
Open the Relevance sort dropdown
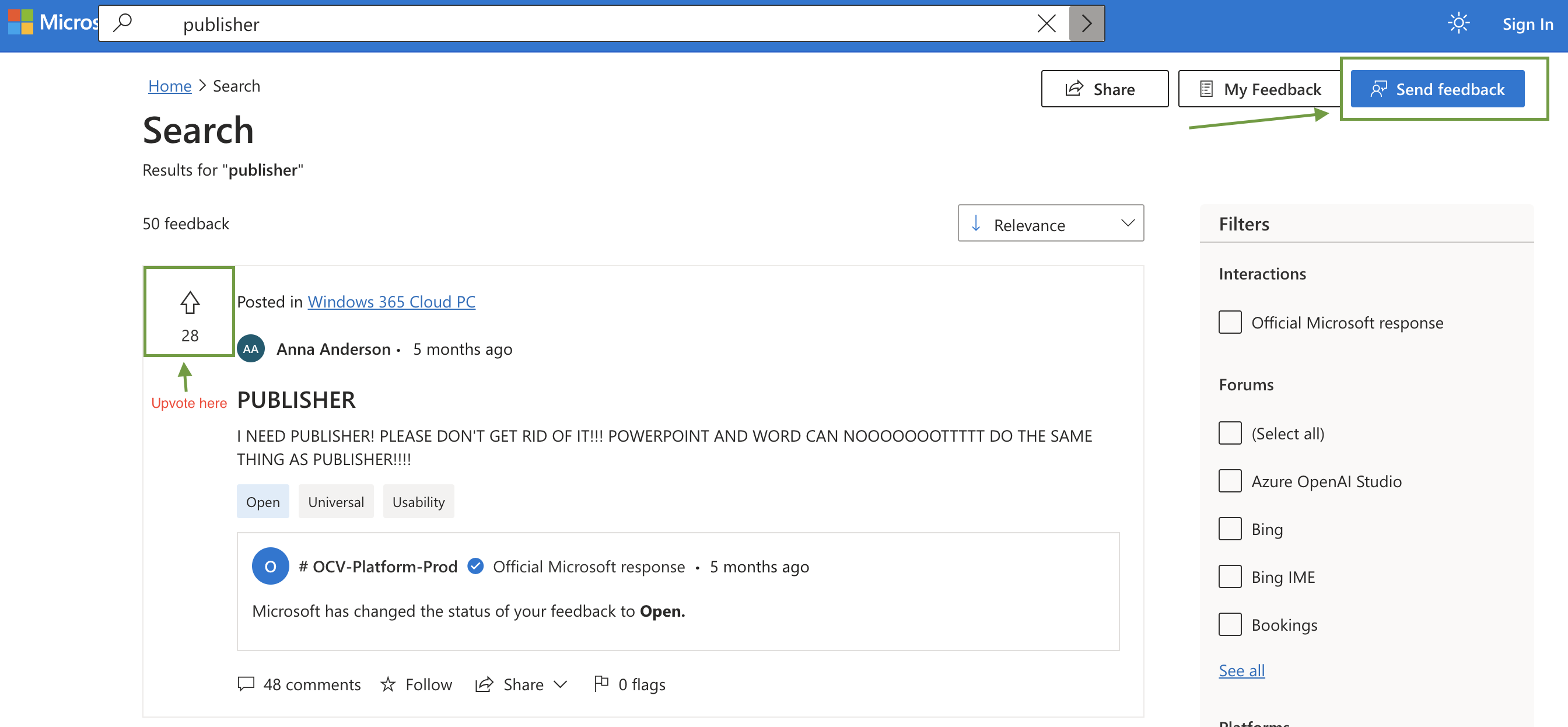point(1051,223)
